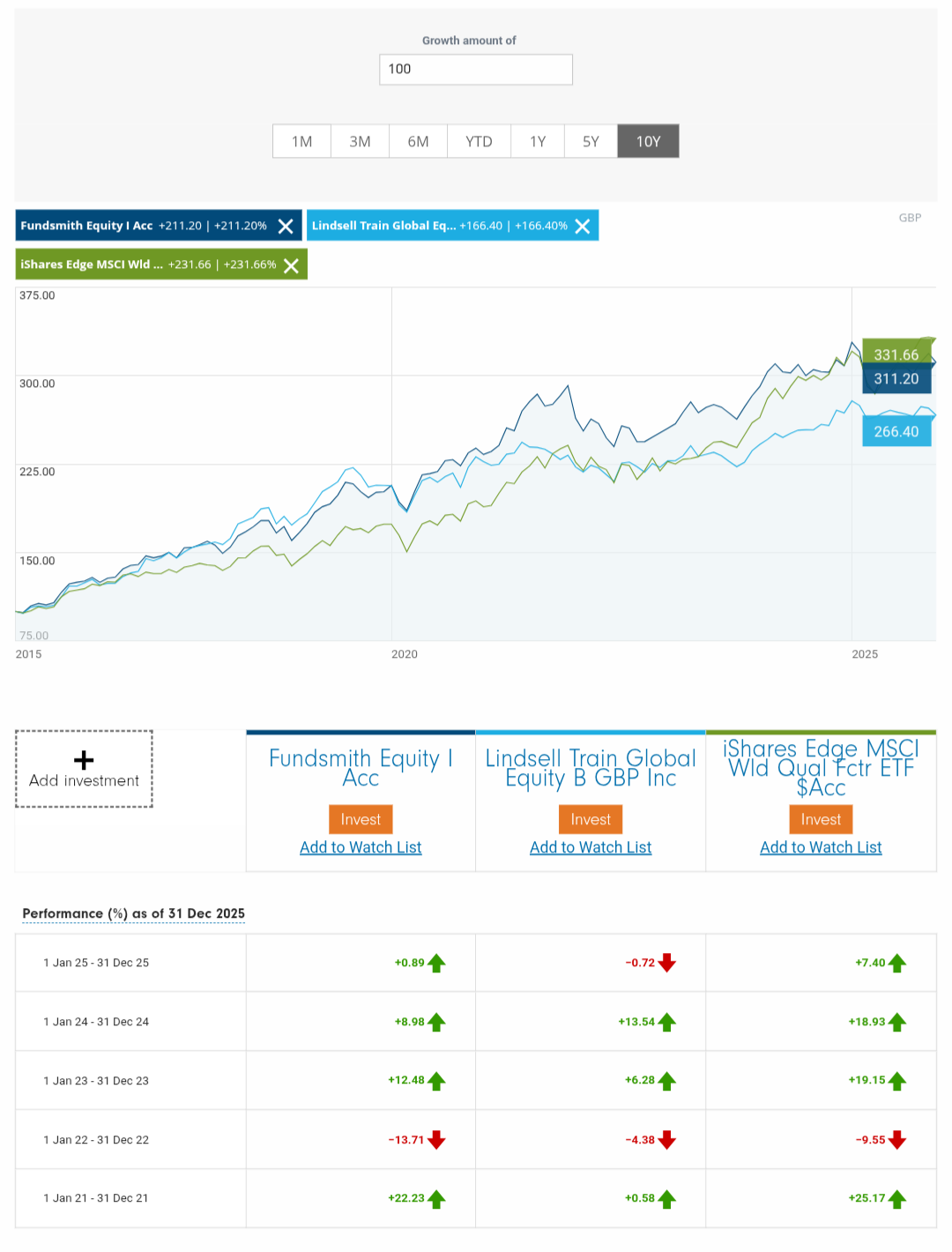The width and height of the screenshot is (952, 1252).
Task: Add Lindsell Train Global to Watch List
Action: [591, 847]
